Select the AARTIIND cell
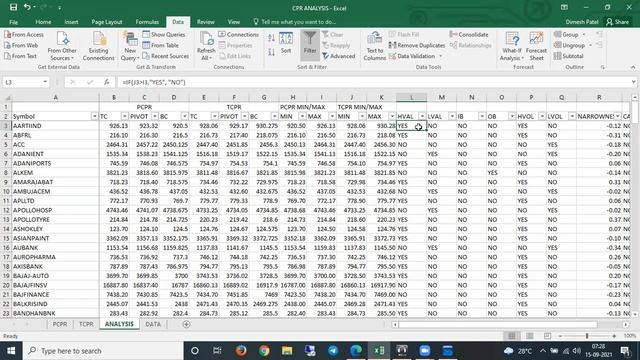This screenshot has width=640, height=360. click(x=55, y=126)
